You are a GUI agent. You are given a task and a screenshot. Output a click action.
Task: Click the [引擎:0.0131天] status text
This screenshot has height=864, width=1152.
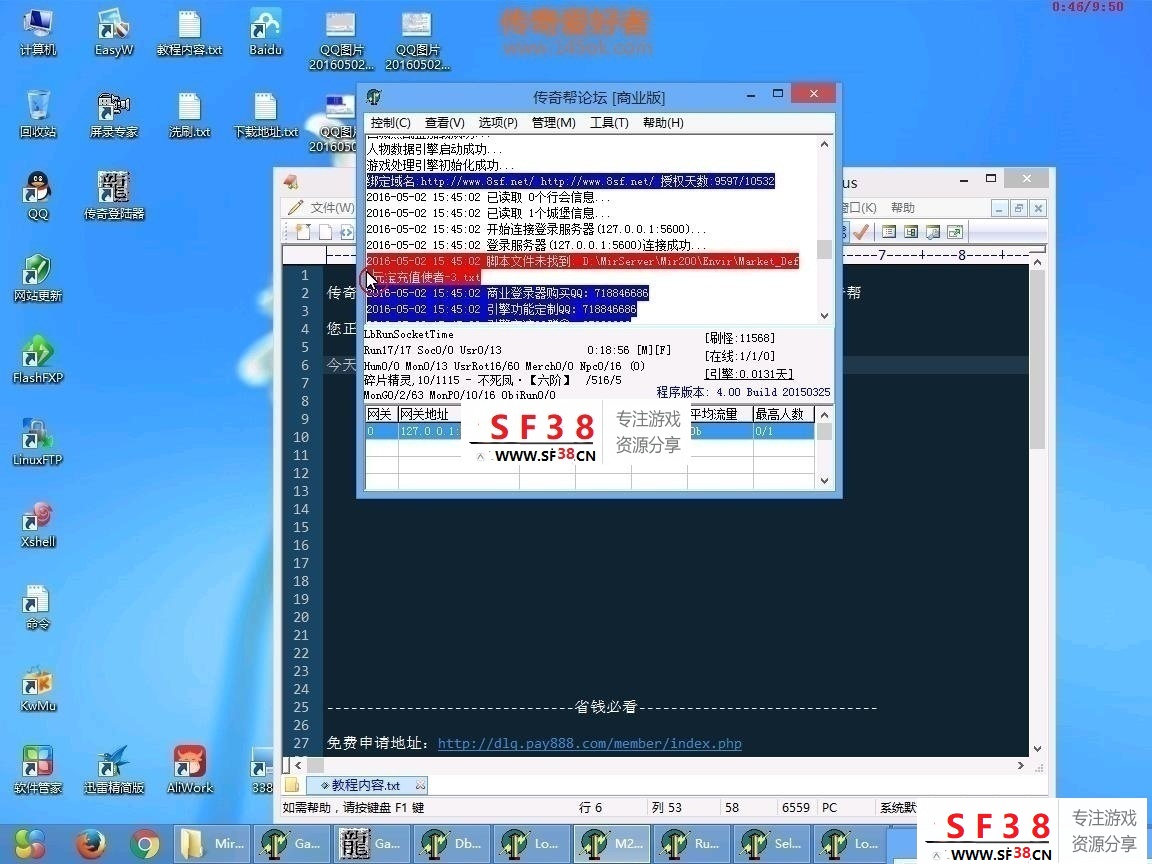coord(749,374)
